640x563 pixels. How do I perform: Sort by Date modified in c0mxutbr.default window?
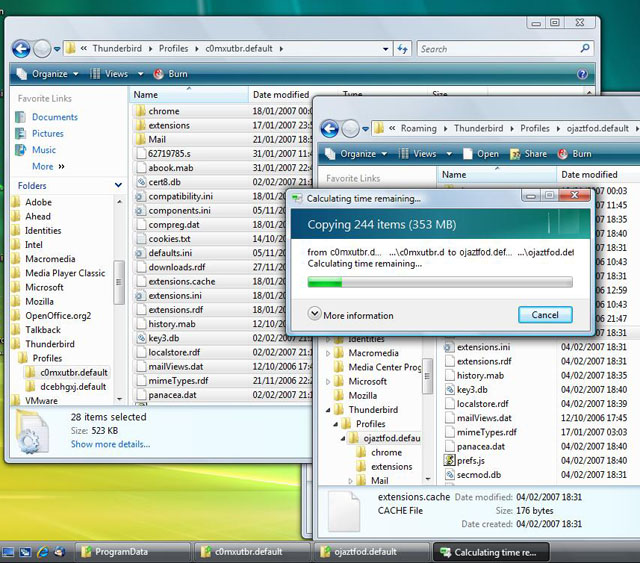281,95
